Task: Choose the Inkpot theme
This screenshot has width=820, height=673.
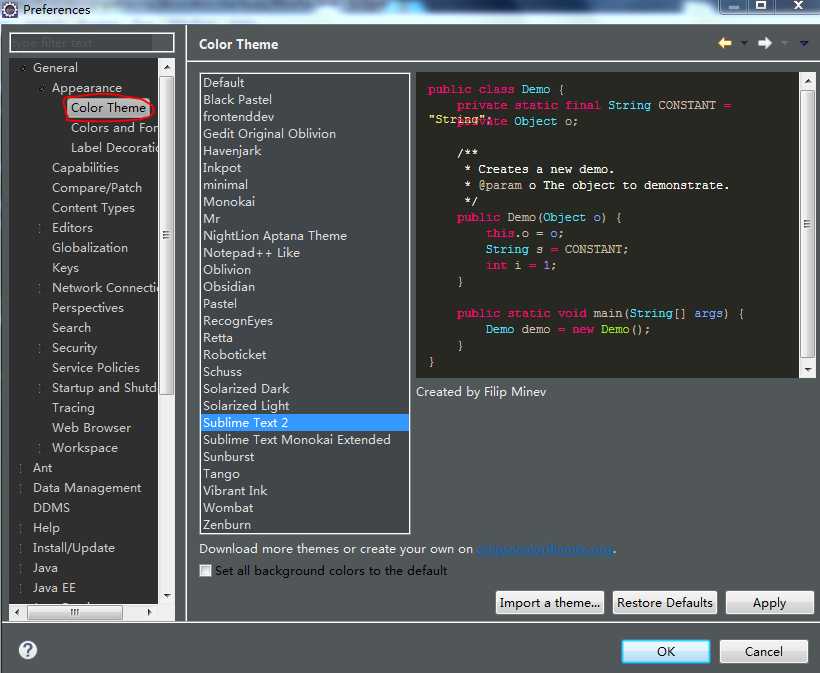Action: [305, 168]
